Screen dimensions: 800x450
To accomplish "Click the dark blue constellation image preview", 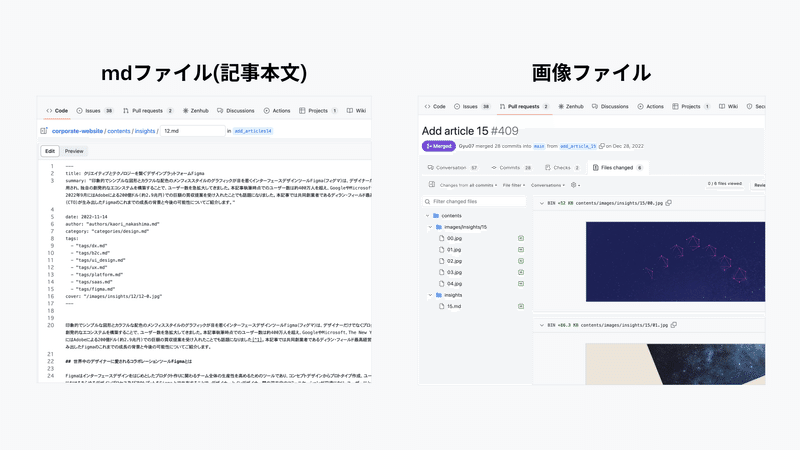I will click(675, 262).
